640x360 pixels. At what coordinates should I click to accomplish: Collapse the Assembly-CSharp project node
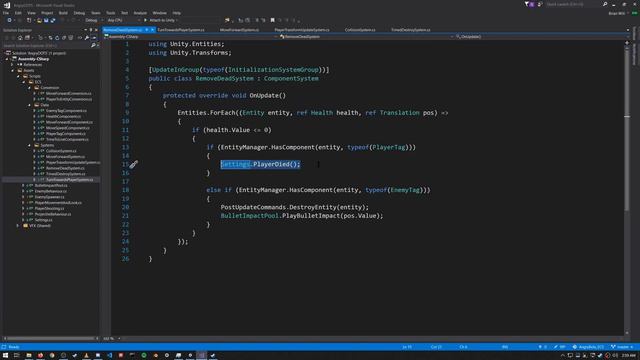pos(7,59)
